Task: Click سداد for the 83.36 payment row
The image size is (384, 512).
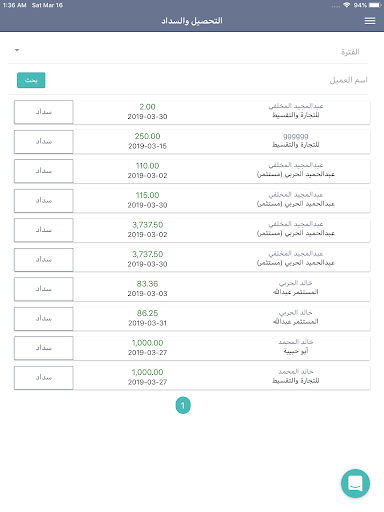Action: pyautogui.click(x=44, y=289)
